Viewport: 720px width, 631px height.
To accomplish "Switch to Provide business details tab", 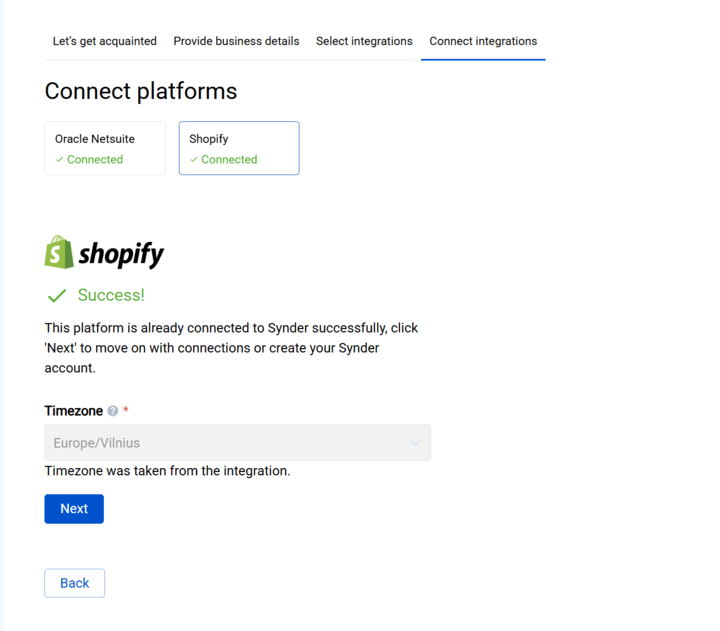I will [x=236, y=41].
